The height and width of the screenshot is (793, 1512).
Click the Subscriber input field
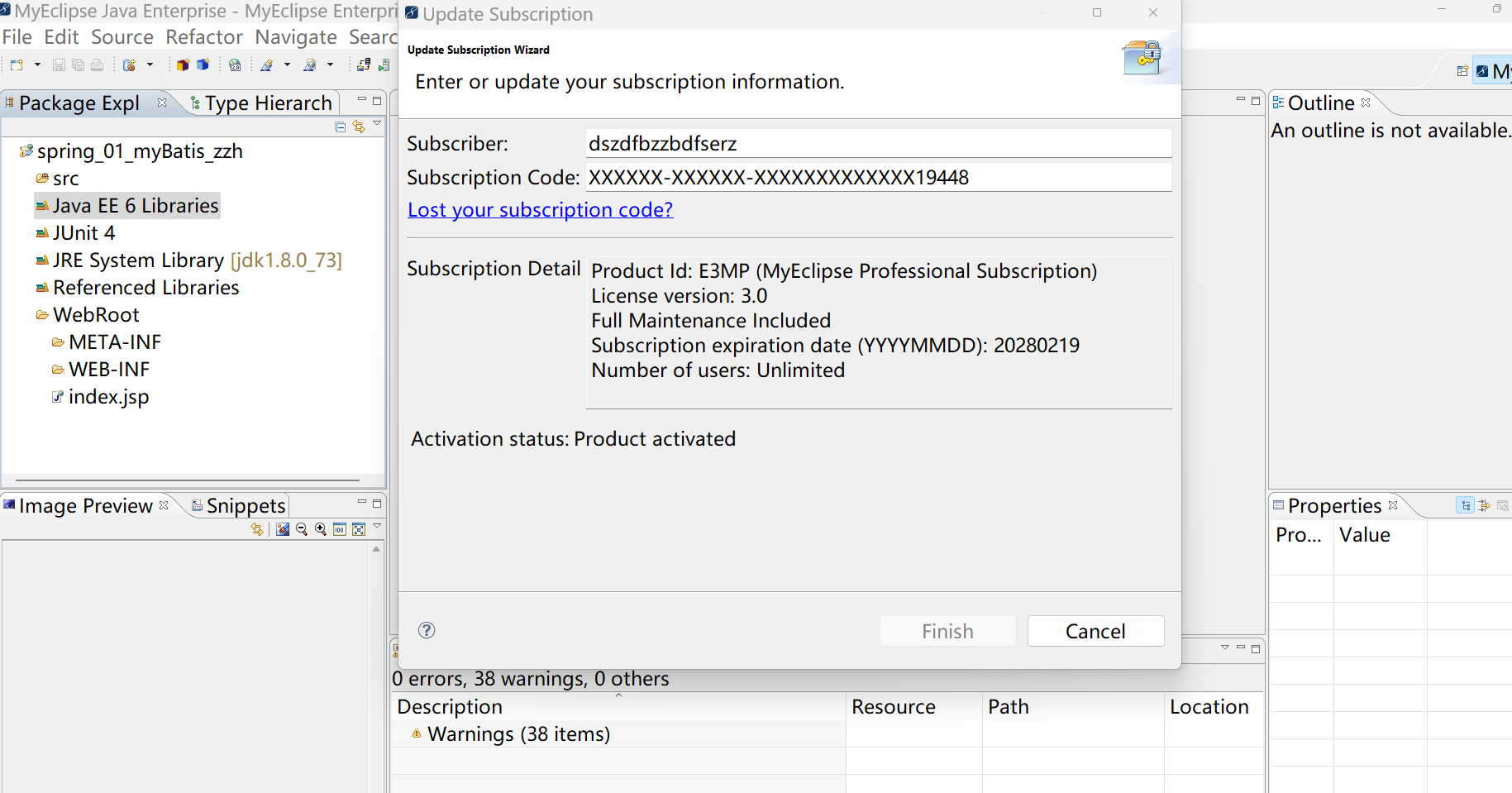pos(879,143)
